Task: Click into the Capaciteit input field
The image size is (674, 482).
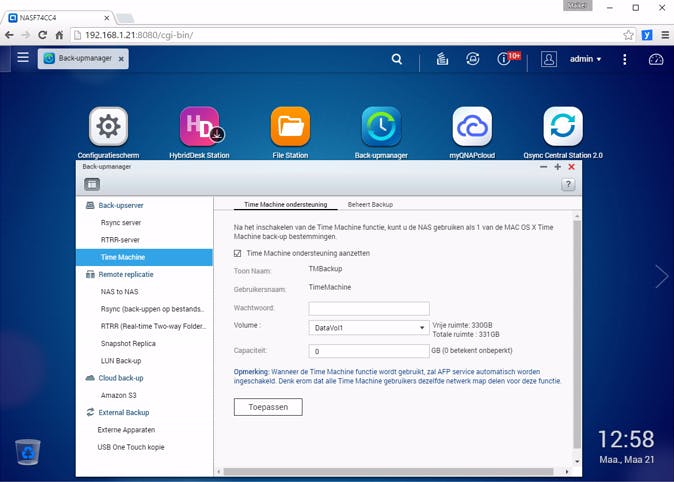Action: point(369,351)
